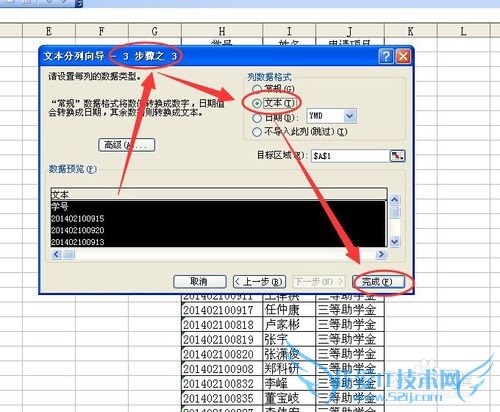Click the 取消 cancel button
This screenshot has width=500, height=412.
[x=200, y=282]
